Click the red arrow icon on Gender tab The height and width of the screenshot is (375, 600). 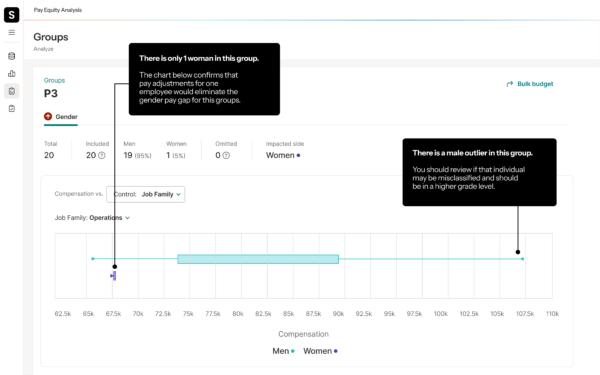click(x=48, y=116)
